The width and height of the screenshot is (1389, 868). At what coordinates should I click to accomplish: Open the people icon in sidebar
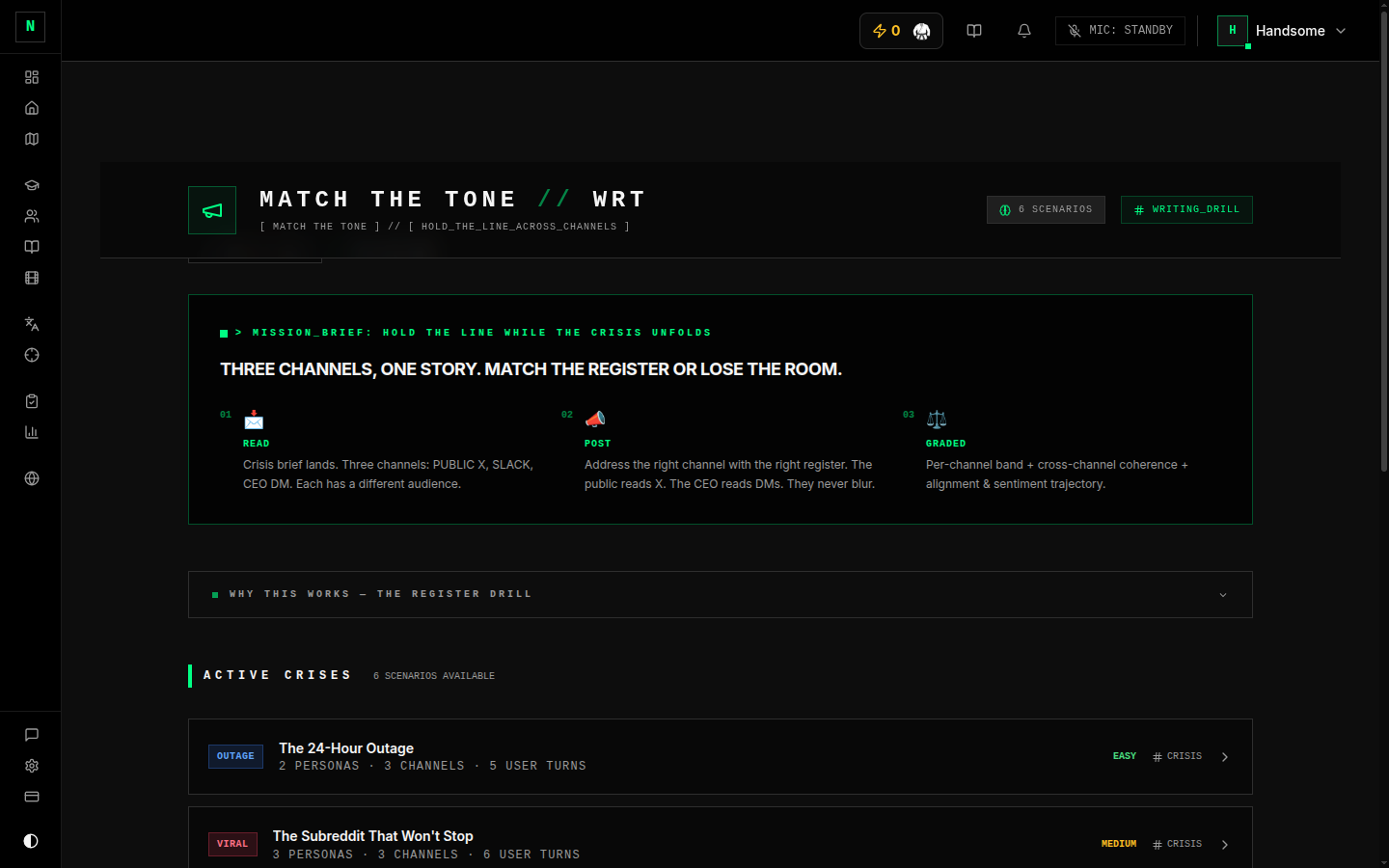click(32, 216)
